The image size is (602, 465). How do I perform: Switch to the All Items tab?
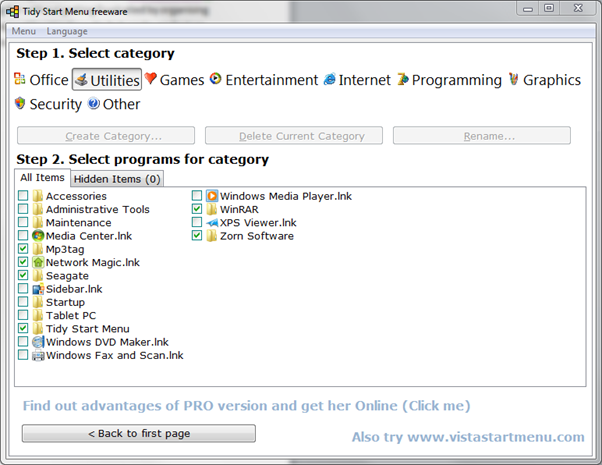tap(42, 178)
